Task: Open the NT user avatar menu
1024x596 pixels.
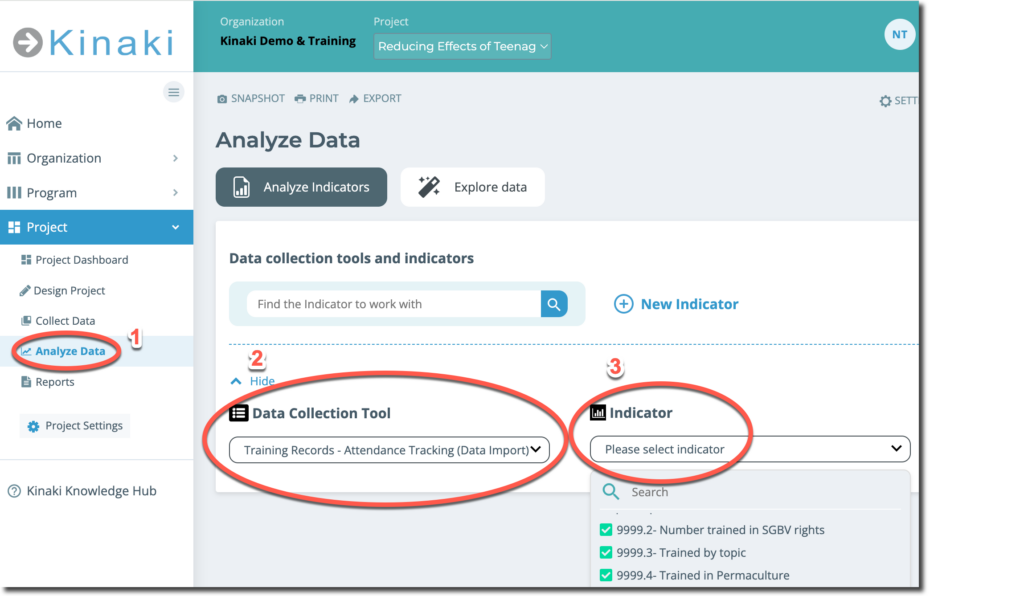Action: [900, 35]
